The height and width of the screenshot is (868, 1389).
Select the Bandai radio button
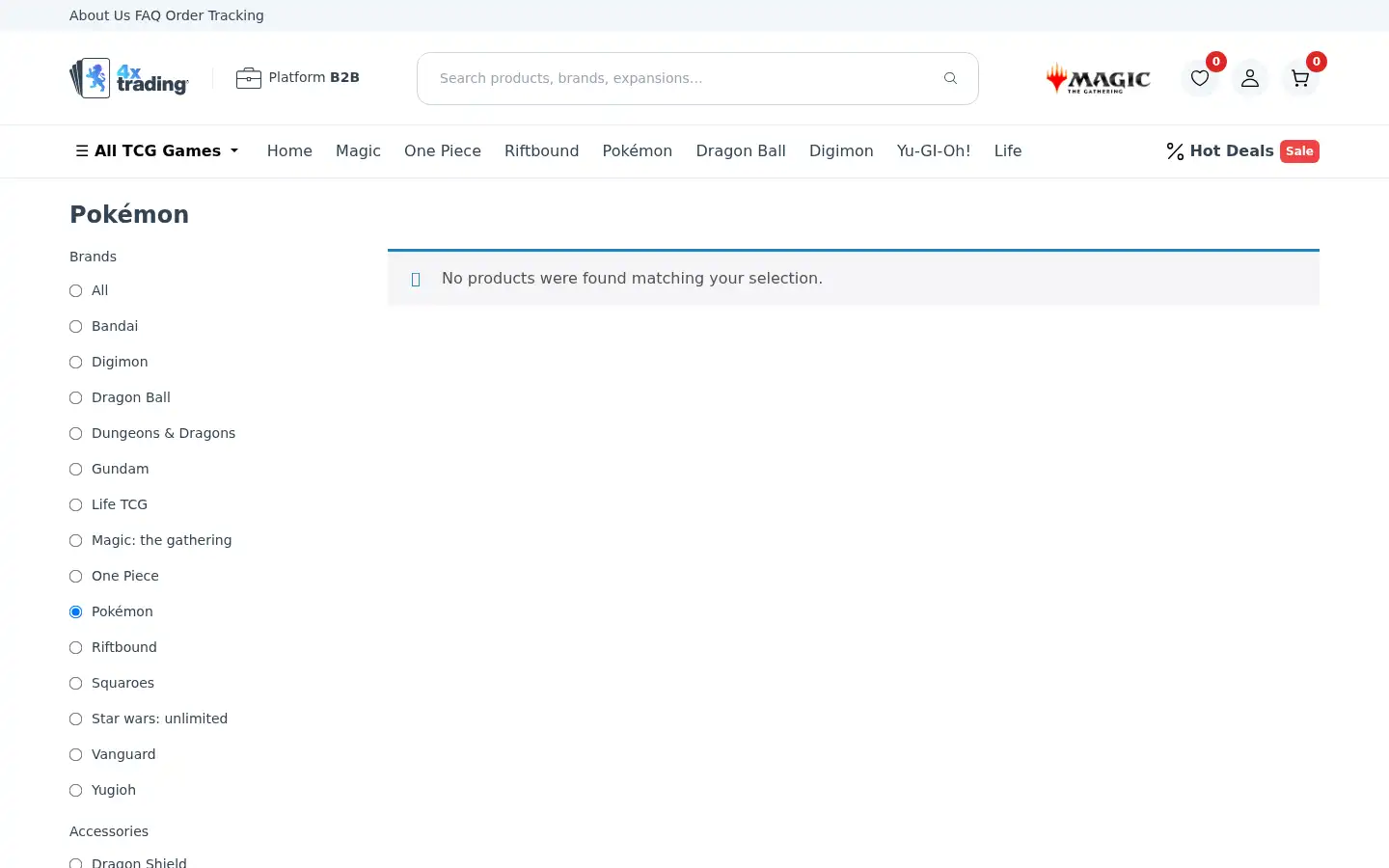76,327
